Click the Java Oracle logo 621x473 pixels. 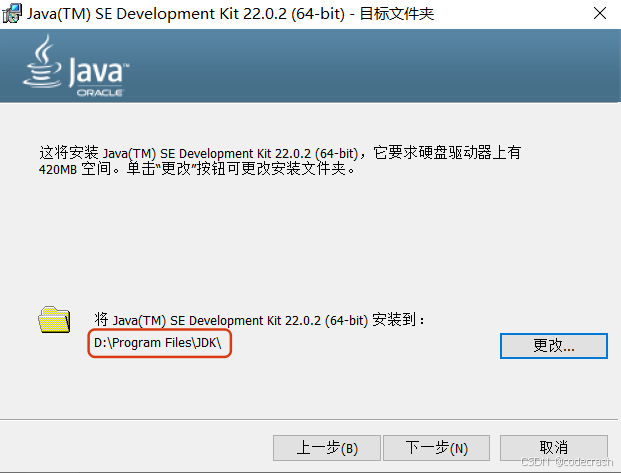(x=76, y=66)
